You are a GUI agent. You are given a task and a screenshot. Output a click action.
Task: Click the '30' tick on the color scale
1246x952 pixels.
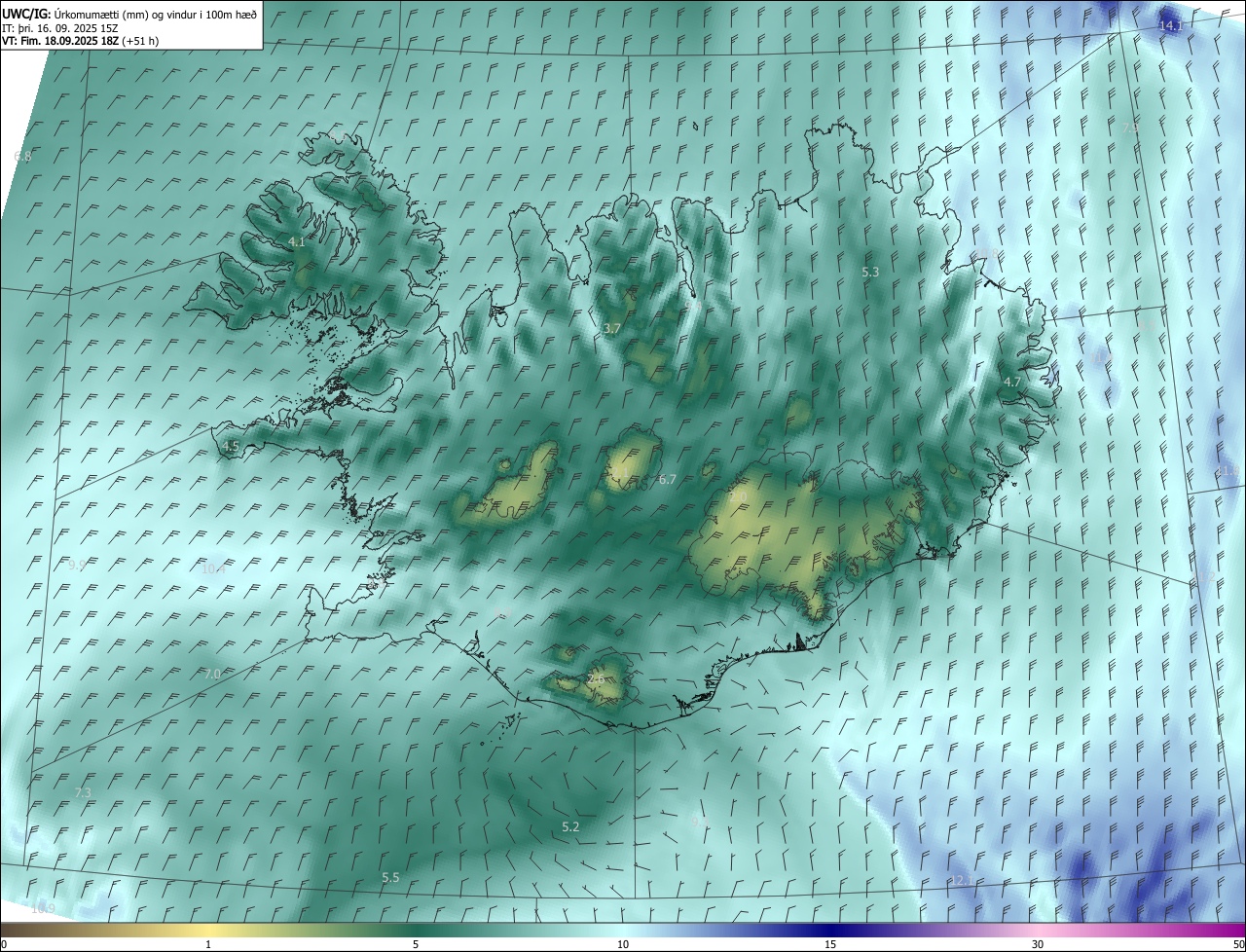click(x=1038, y=944)
